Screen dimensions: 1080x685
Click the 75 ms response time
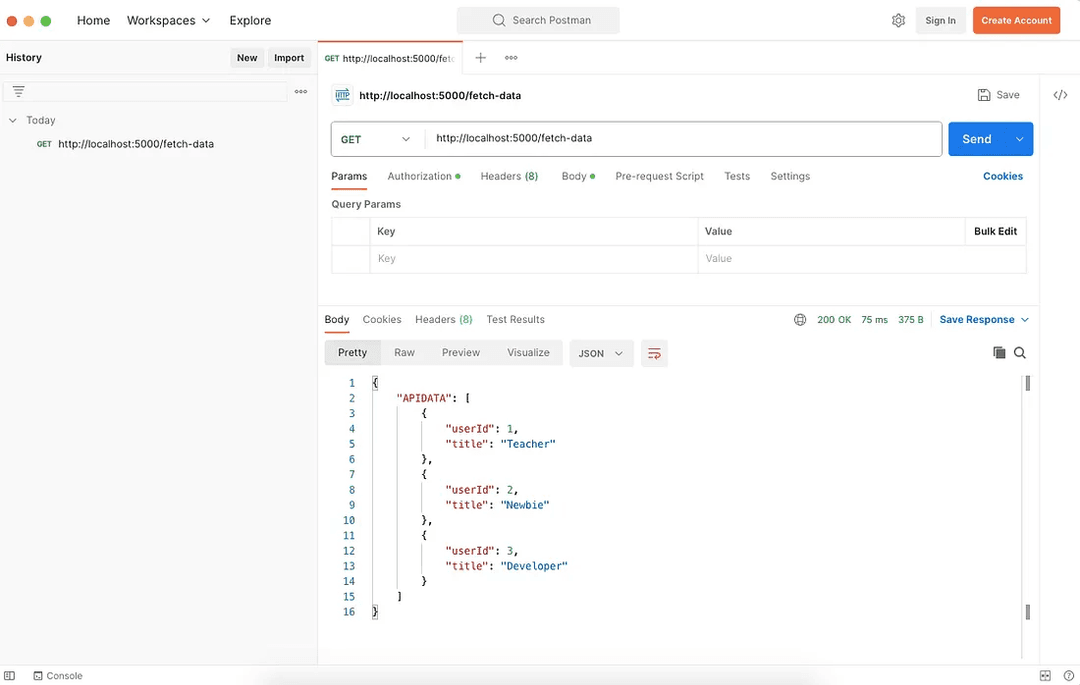[x=874, y=319]
